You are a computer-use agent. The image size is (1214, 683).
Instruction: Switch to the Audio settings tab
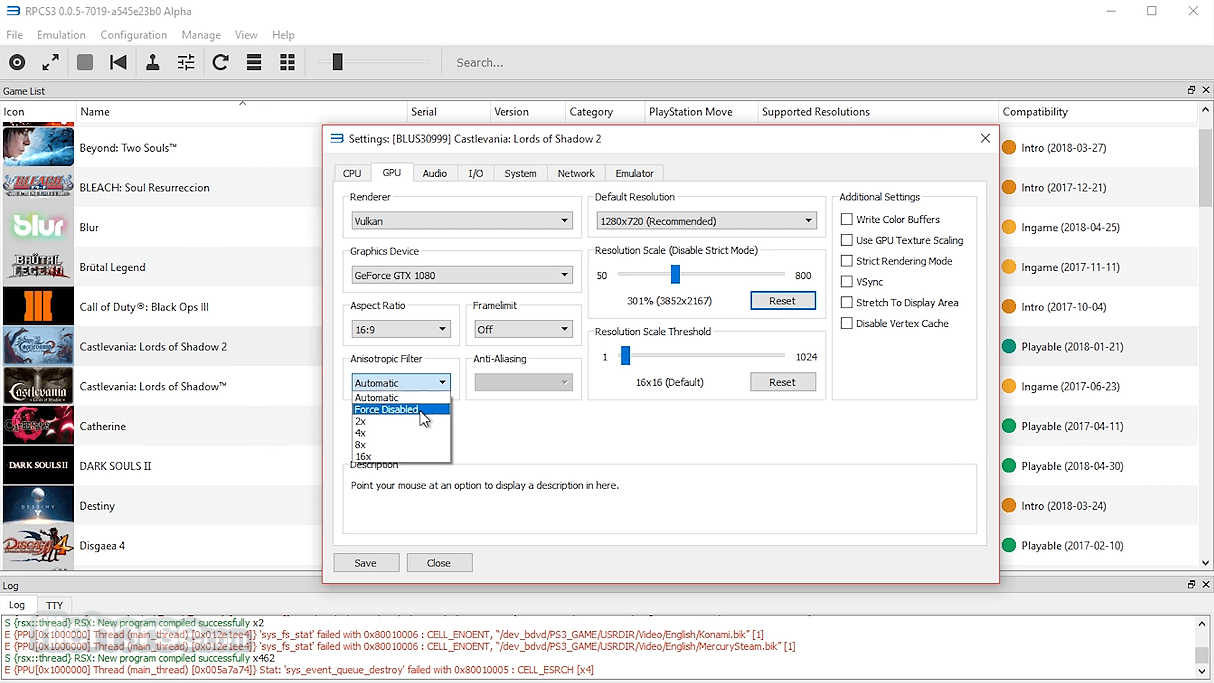435,173
